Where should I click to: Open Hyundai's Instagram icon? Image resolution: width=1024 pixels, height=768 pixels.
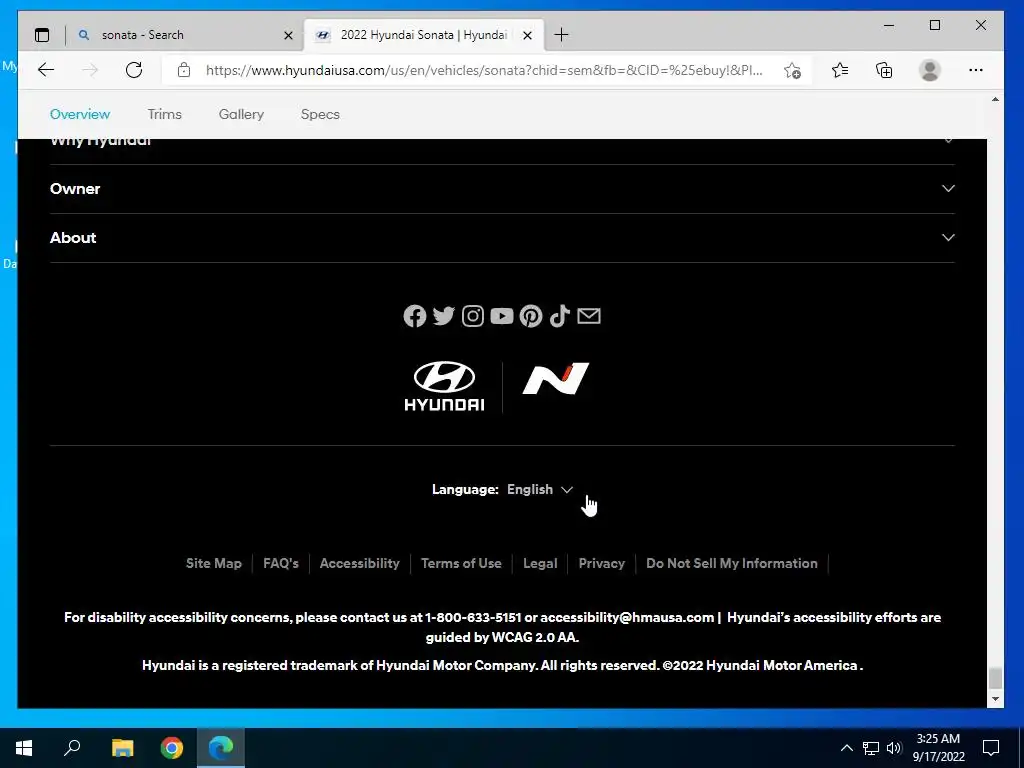pyautogui.click(x=473, y=316)
